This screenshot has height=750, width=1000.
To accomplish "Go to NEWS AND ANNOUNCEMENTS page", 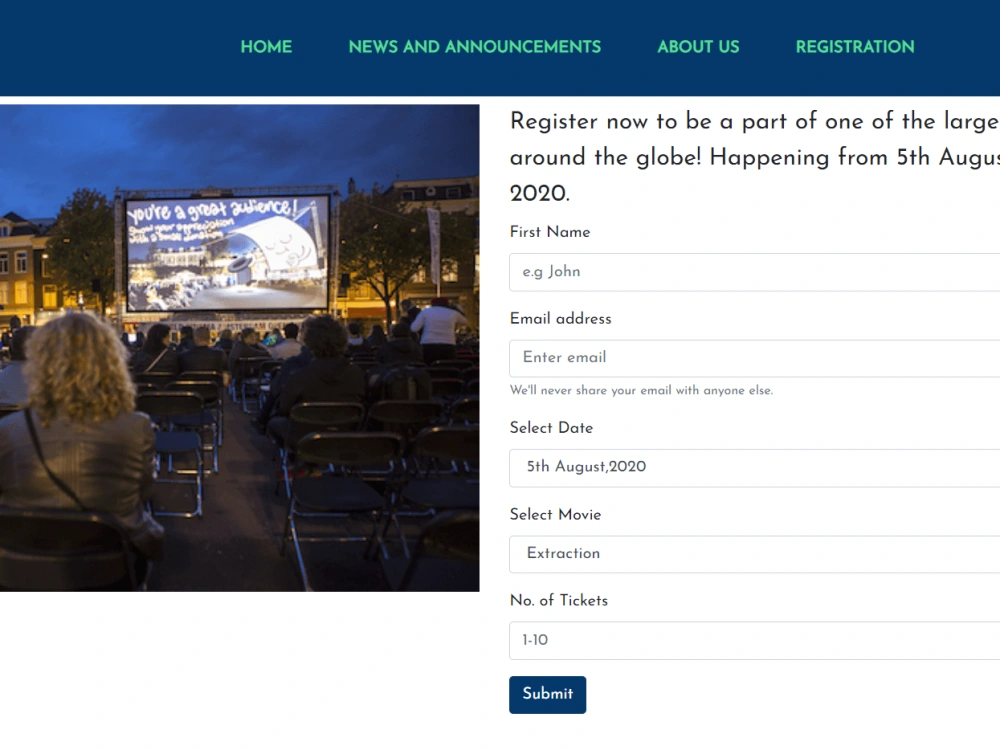I will pyautogui.click(x=474, y=47).
